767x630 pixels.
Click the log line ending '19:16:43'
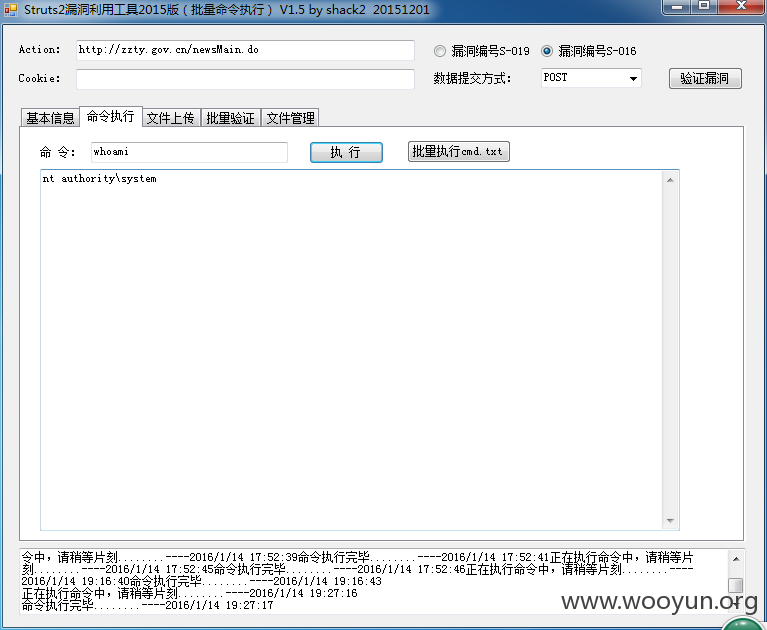202,581
